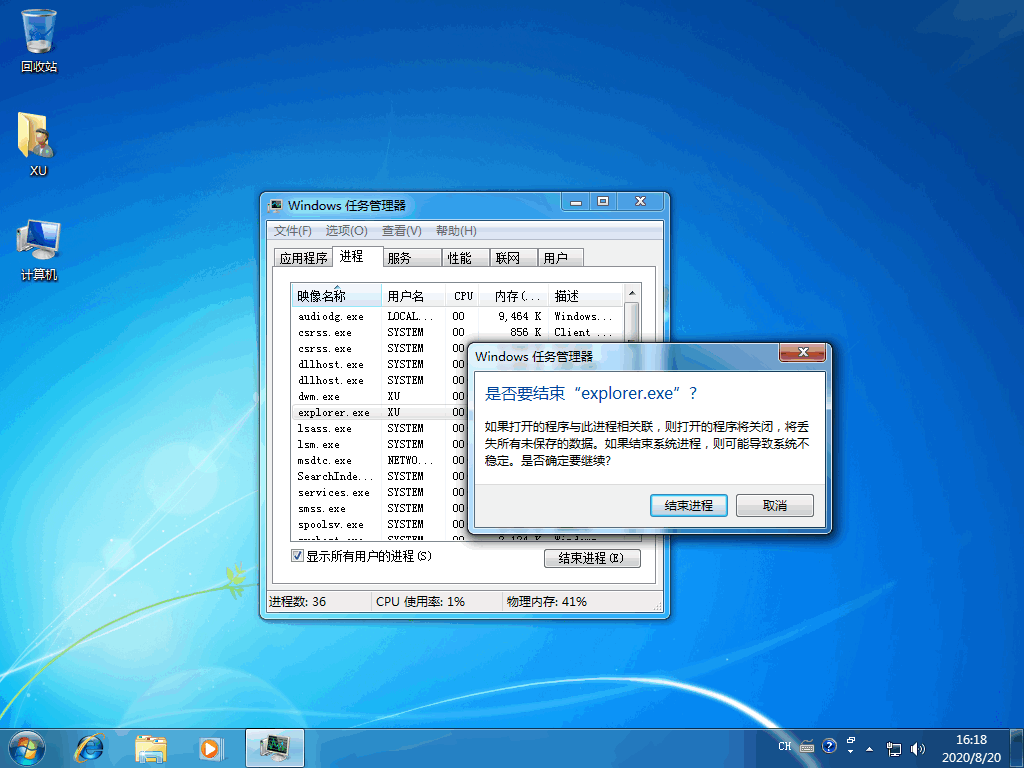Click the help icon in the language bar

(x=829, y=746)
